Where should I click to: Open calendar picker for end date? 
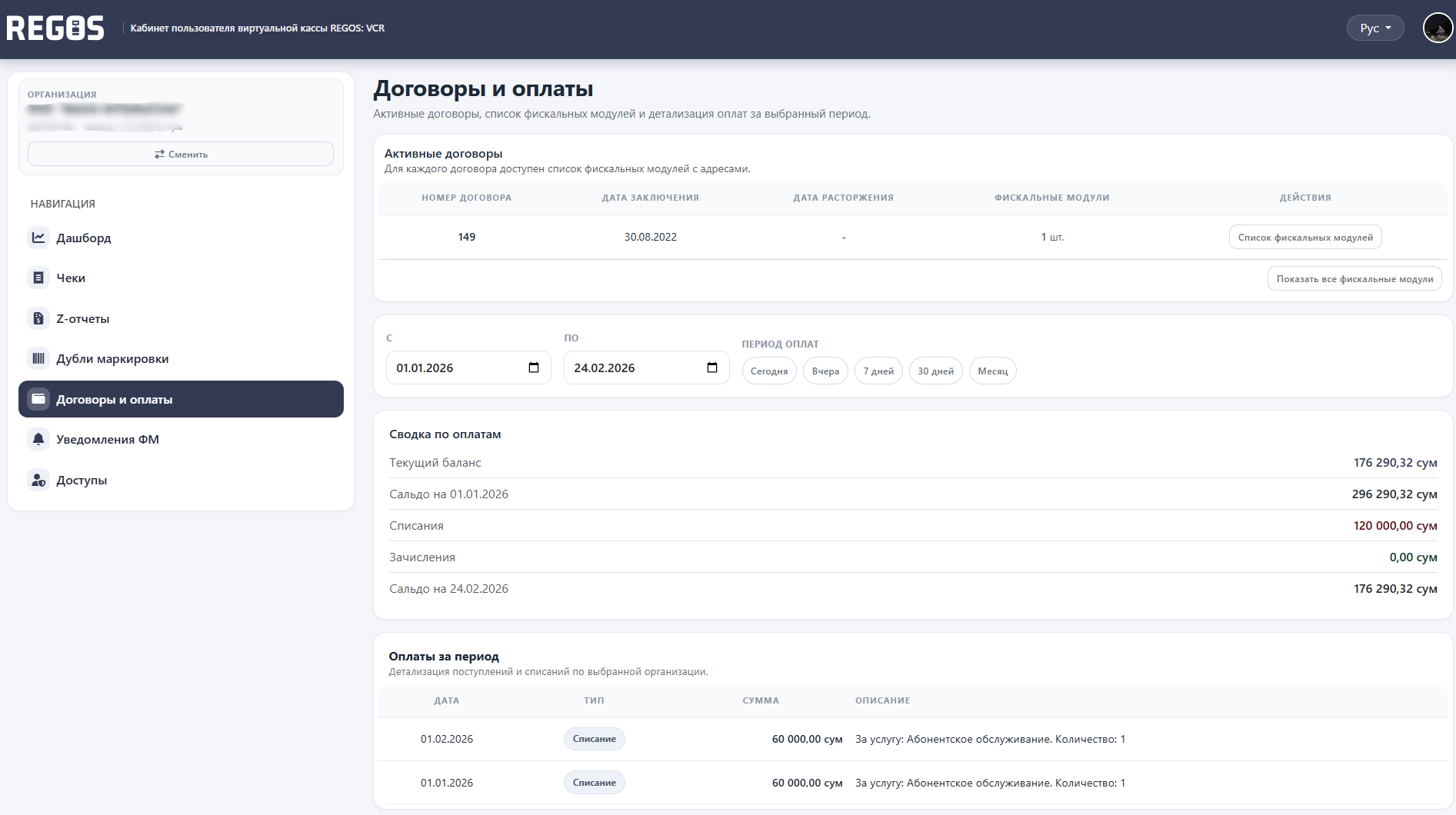point(711,368)
